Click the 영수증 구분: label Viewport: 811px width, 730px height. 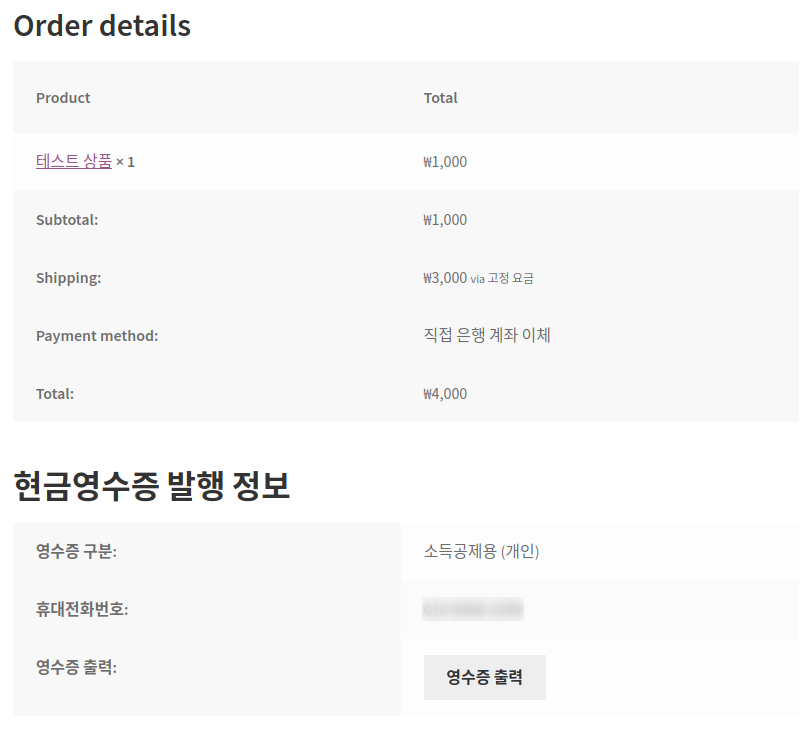pos(76,551)
